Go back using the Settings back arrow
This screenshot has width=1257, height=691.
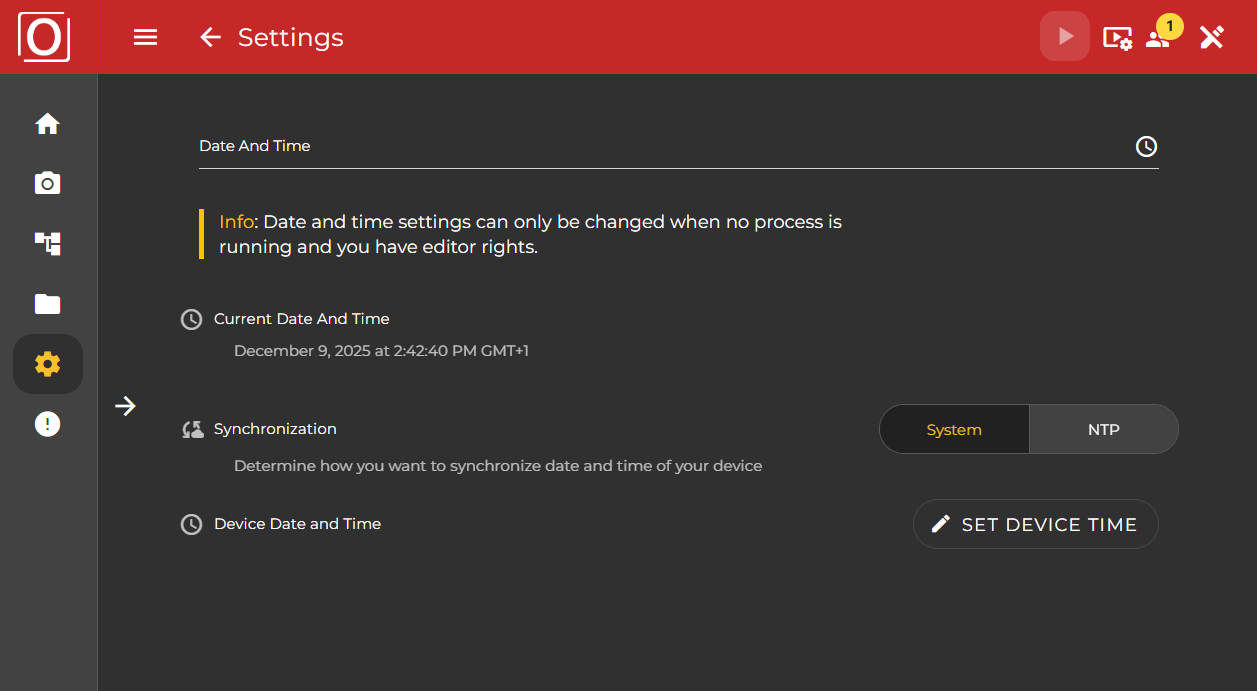[210, 37]
